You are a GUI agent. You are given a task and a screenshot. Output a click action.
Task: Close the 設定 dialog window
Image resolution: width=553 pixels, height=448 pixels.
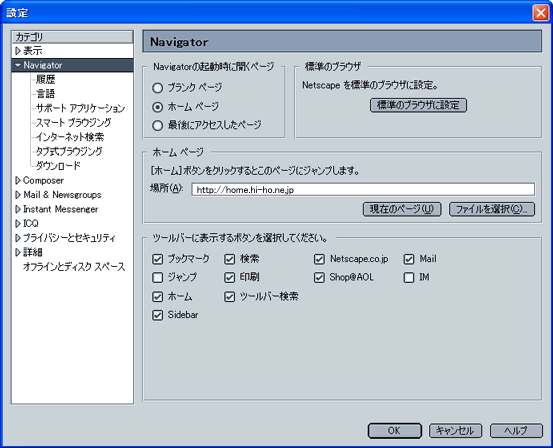pos(540,13)
